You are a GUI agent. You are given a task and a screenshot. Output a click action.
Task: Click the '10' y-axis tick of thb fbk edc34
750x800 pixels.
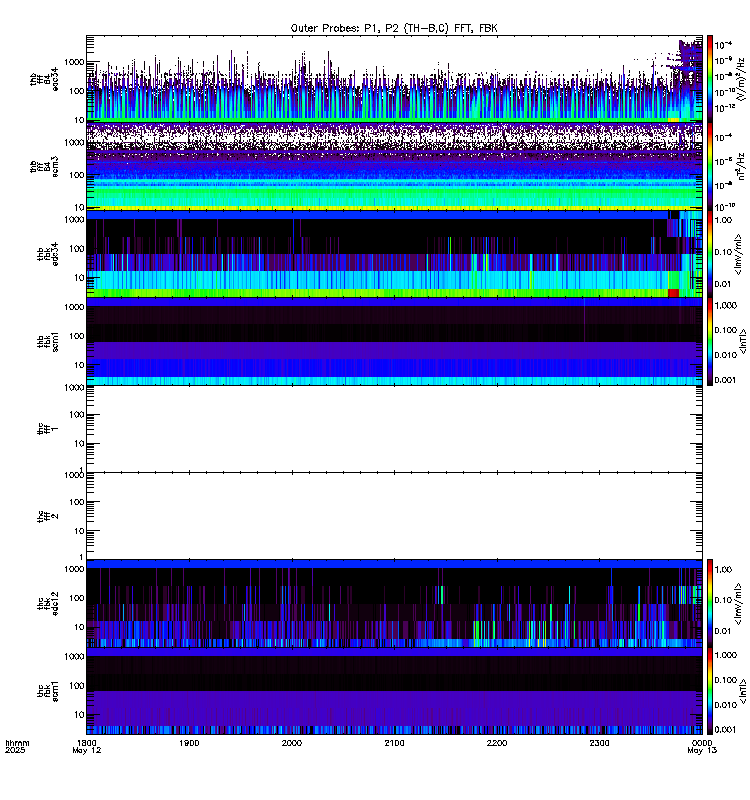79,278
